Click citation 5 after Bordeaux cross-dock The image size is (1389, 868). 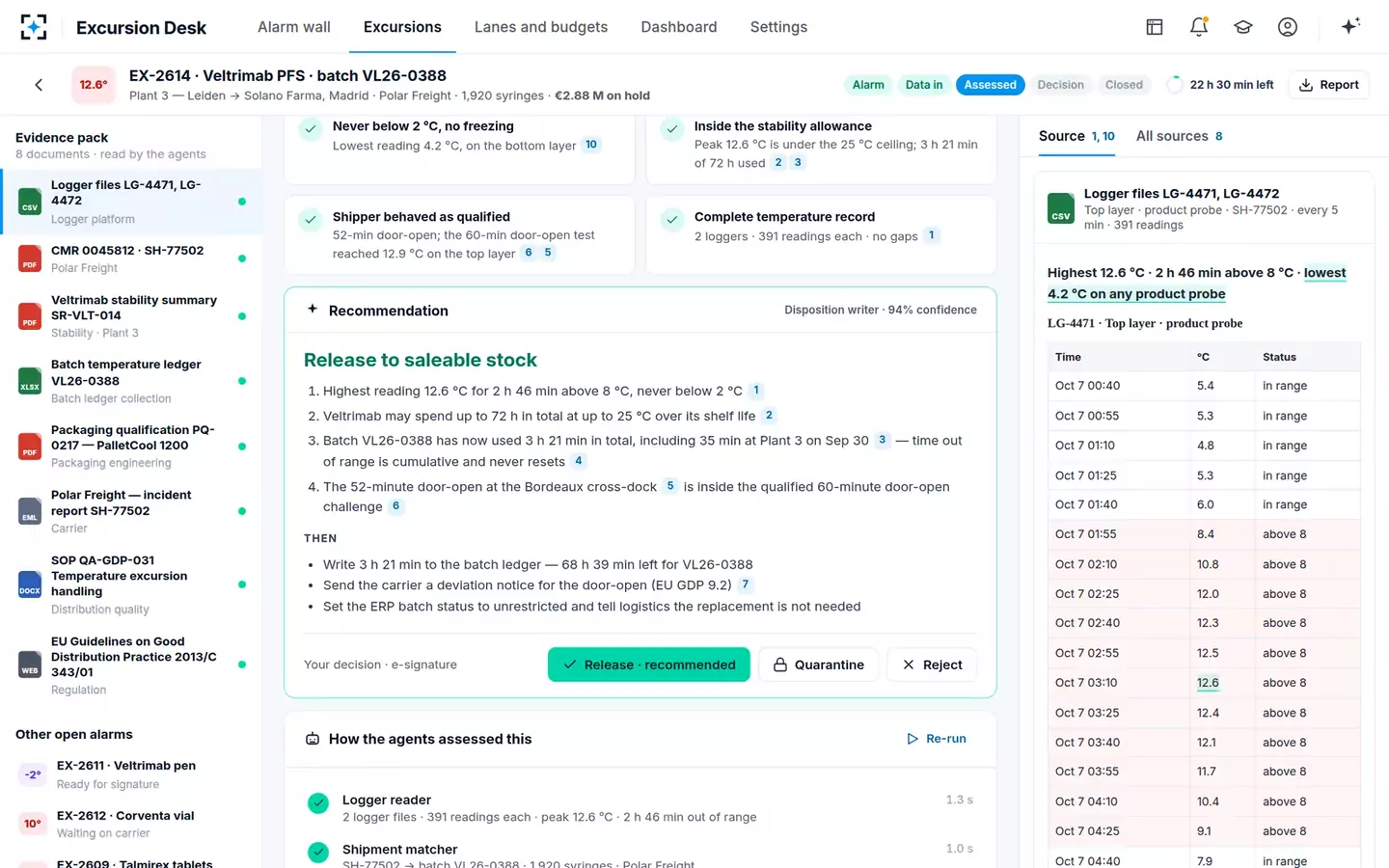point(670,486)
